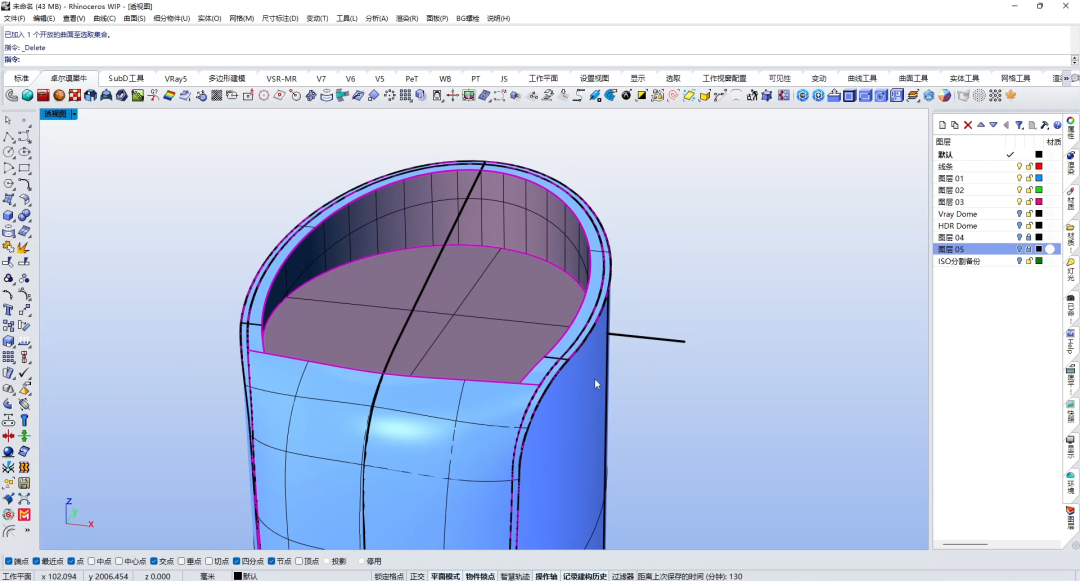
Task: Open the 曲面(S) menu
Action: click(x=134, y=19)
